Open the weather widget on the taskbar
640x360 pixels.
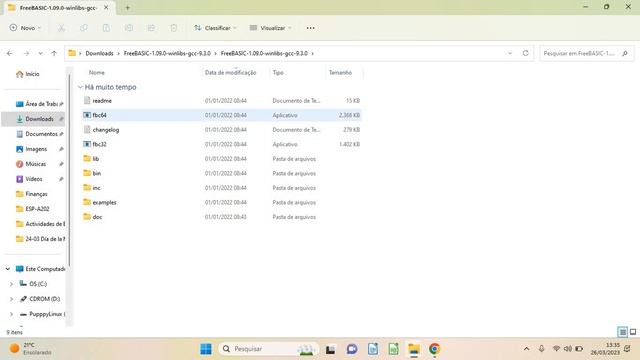[x=30, y=349]
